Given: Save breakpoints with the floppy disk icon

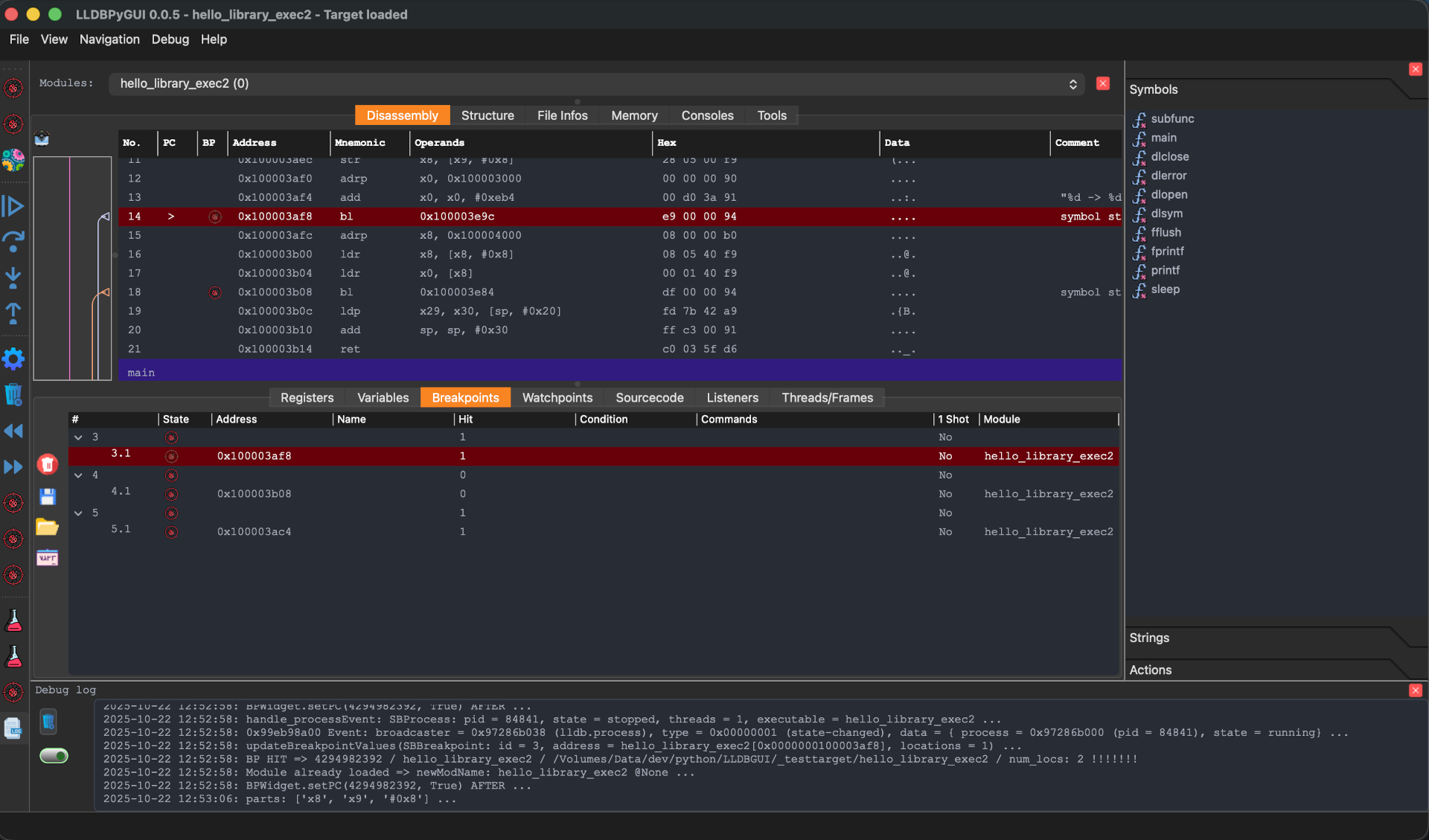Looking at the screenshot, I should coord(48,496).
